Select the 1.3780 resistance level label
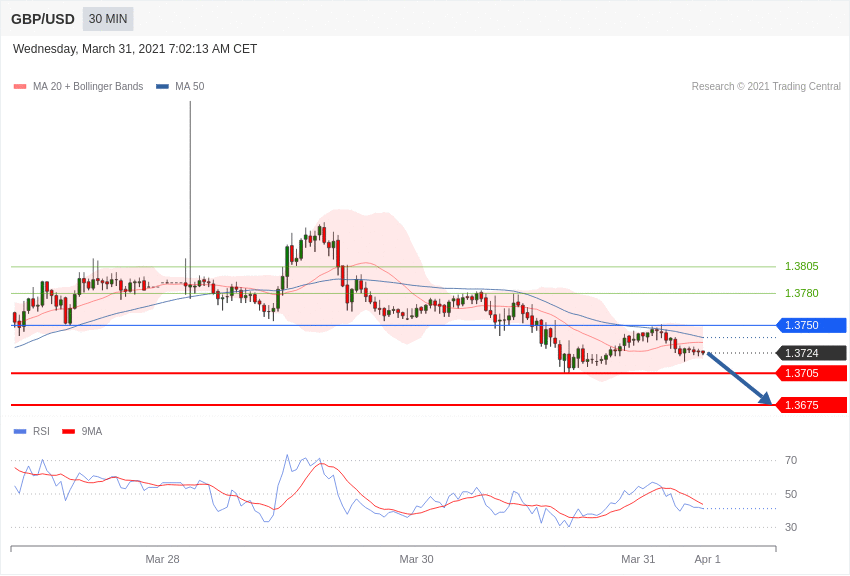The height and width of the screenshot is (576, 850). tap(802, 293)
